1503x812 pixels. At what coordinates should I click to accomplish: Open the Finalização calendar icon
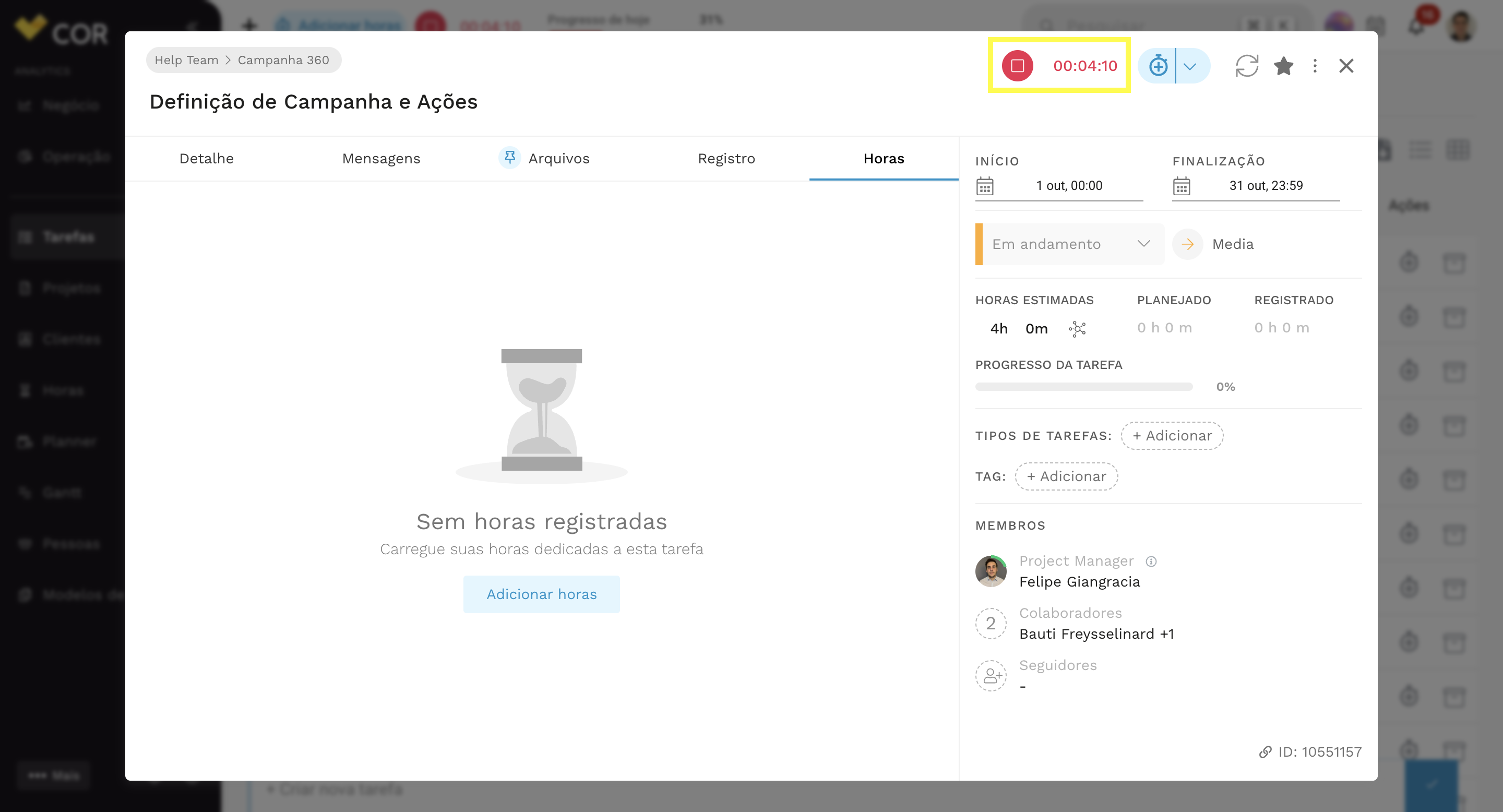(x=1181, y=186)
